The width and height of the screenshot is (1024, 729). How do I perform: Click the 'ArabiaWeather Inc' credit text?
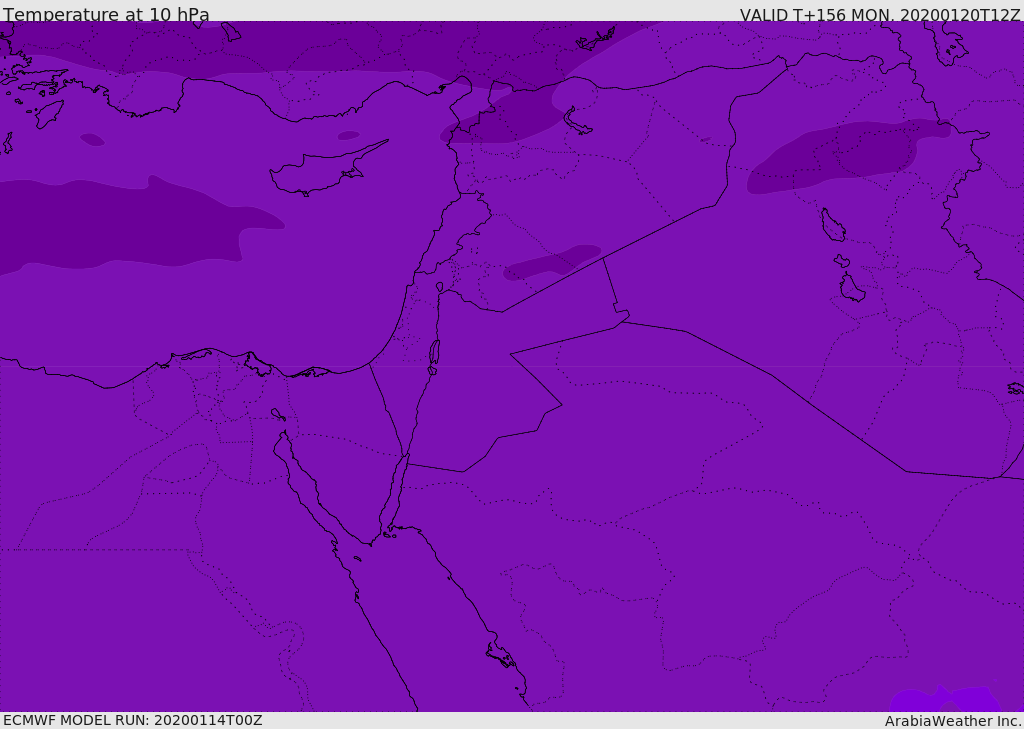pos(953,721)
